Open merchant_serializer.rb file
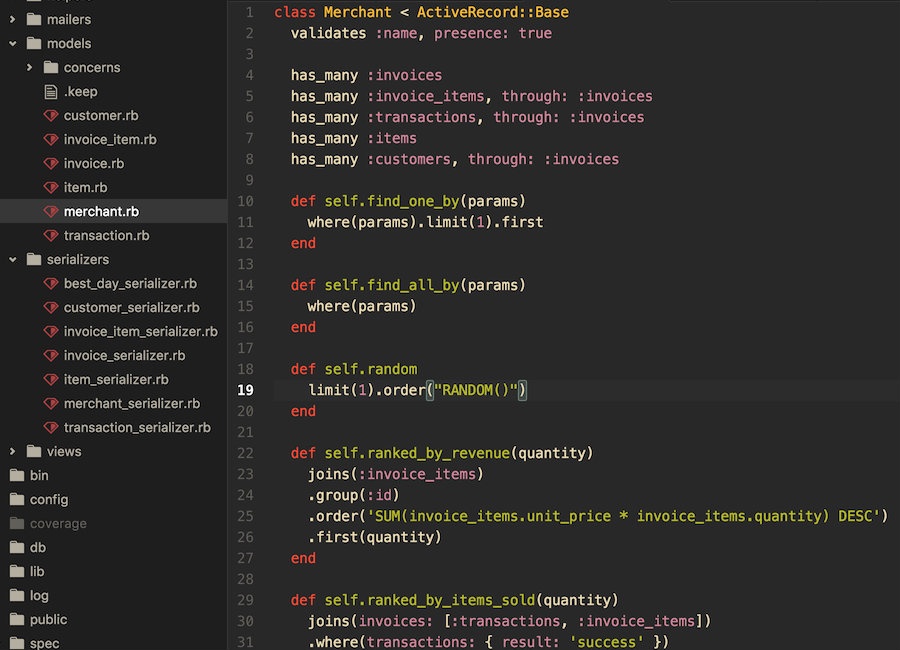 click(132, 404)
